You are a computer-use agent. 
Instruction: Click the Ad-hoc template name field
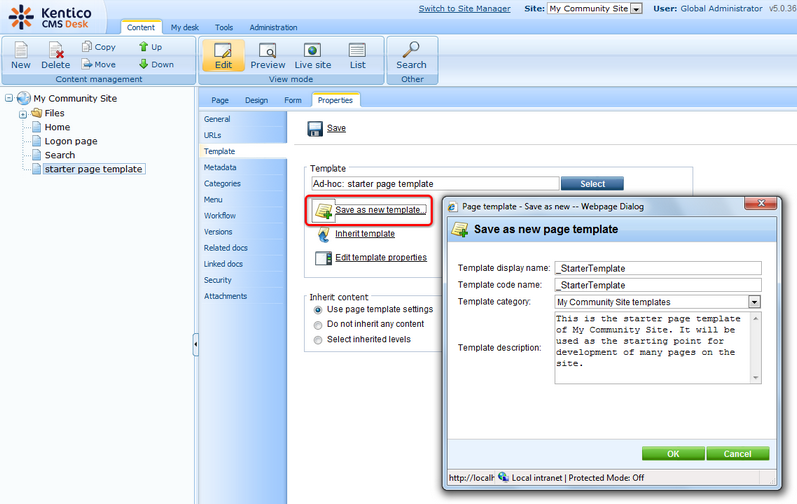click(x=435, y=184)
